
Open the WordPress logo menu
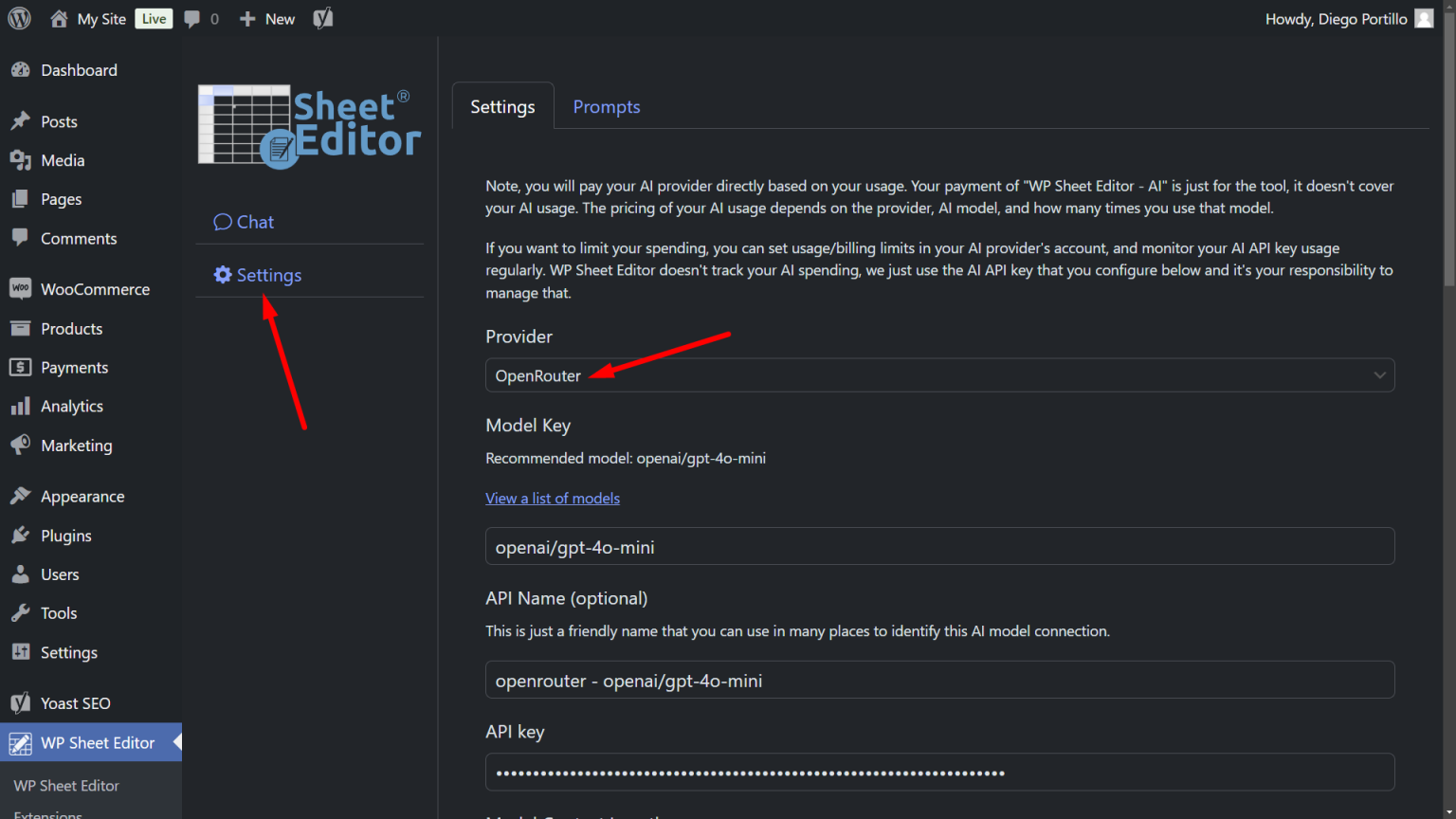(19, 17)
